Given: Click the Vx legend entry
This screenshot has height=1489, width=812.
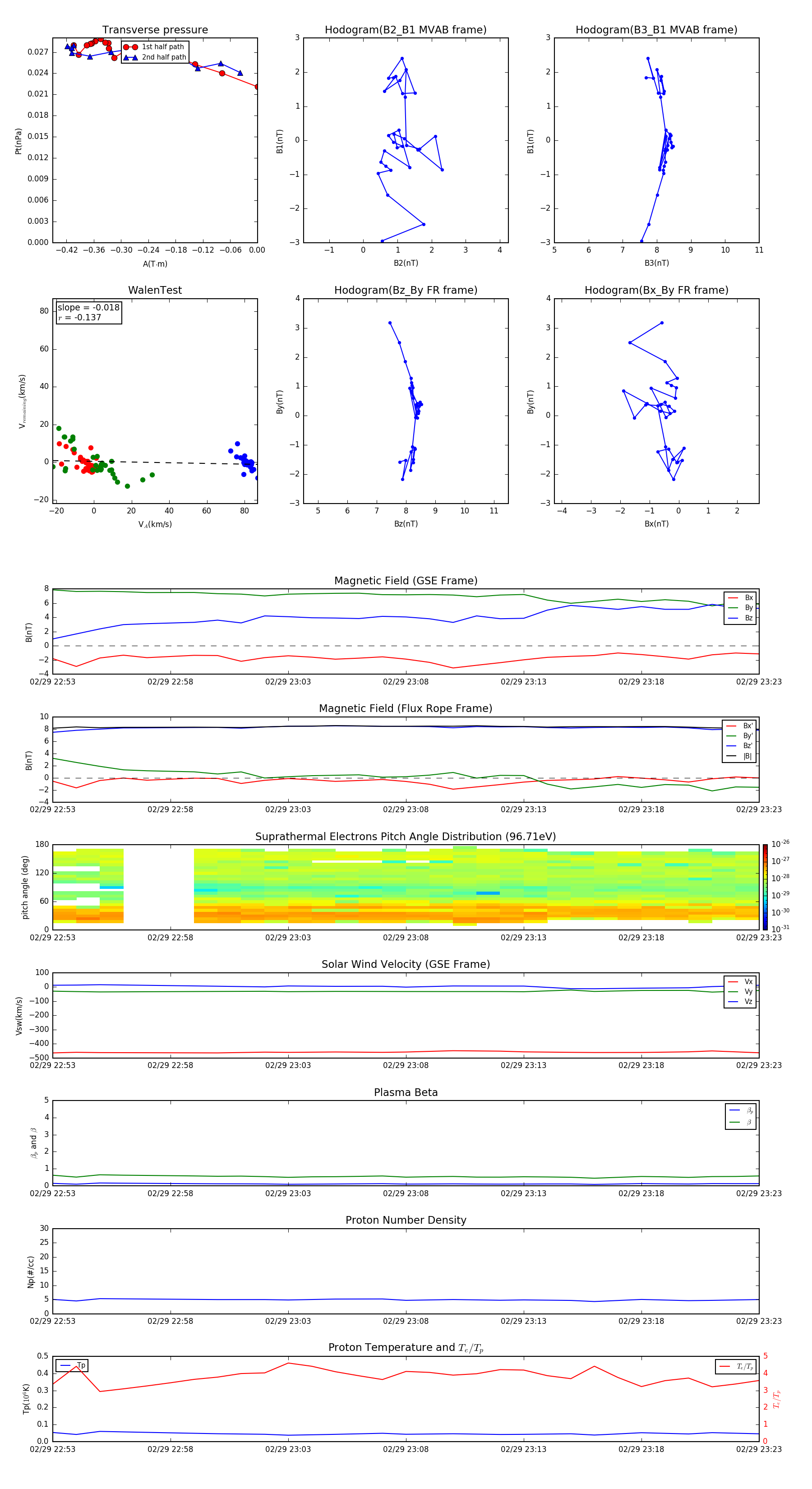Looking at the screenshot, I should click(x=740, y=981).
